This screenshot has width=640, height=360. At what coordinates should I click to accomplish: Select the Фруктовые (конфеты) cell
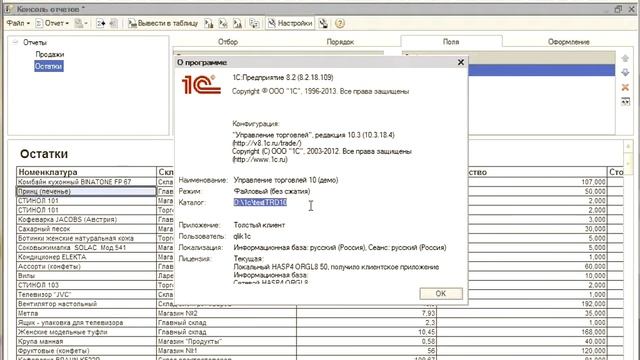pos(86,351)
